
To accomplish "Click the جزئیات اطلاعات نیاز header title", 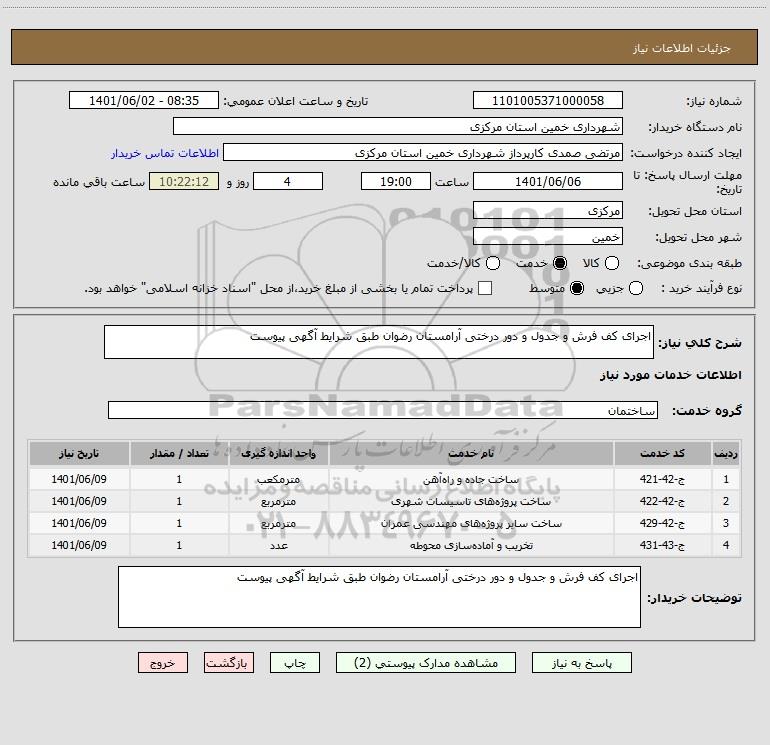I will [682, 48].
